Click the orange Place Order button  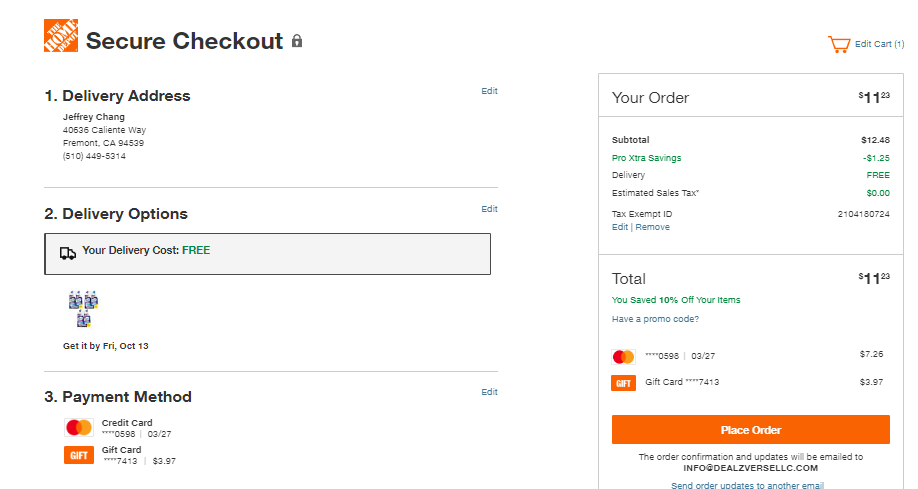[x=751, y=430]
